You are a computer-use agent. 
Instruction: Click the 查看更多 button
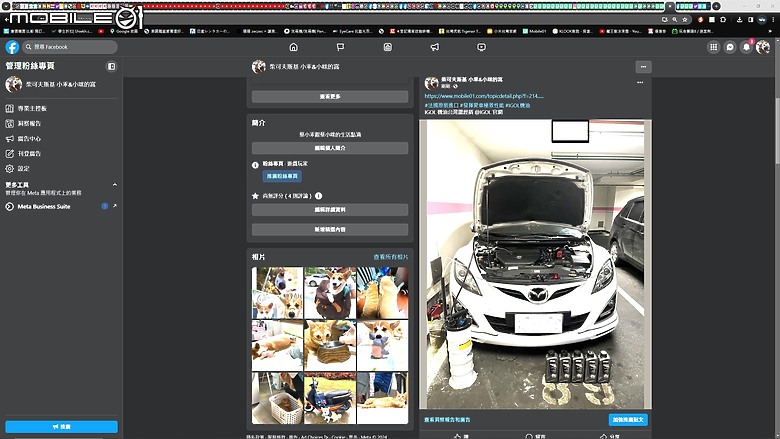pos(330,96)
